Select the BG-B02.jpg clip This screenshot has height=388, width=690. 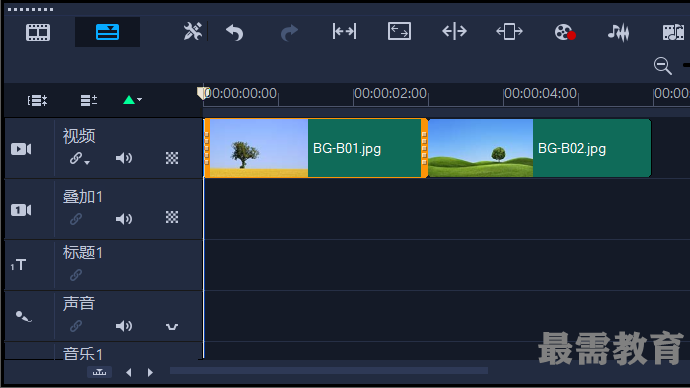point(540,148)
